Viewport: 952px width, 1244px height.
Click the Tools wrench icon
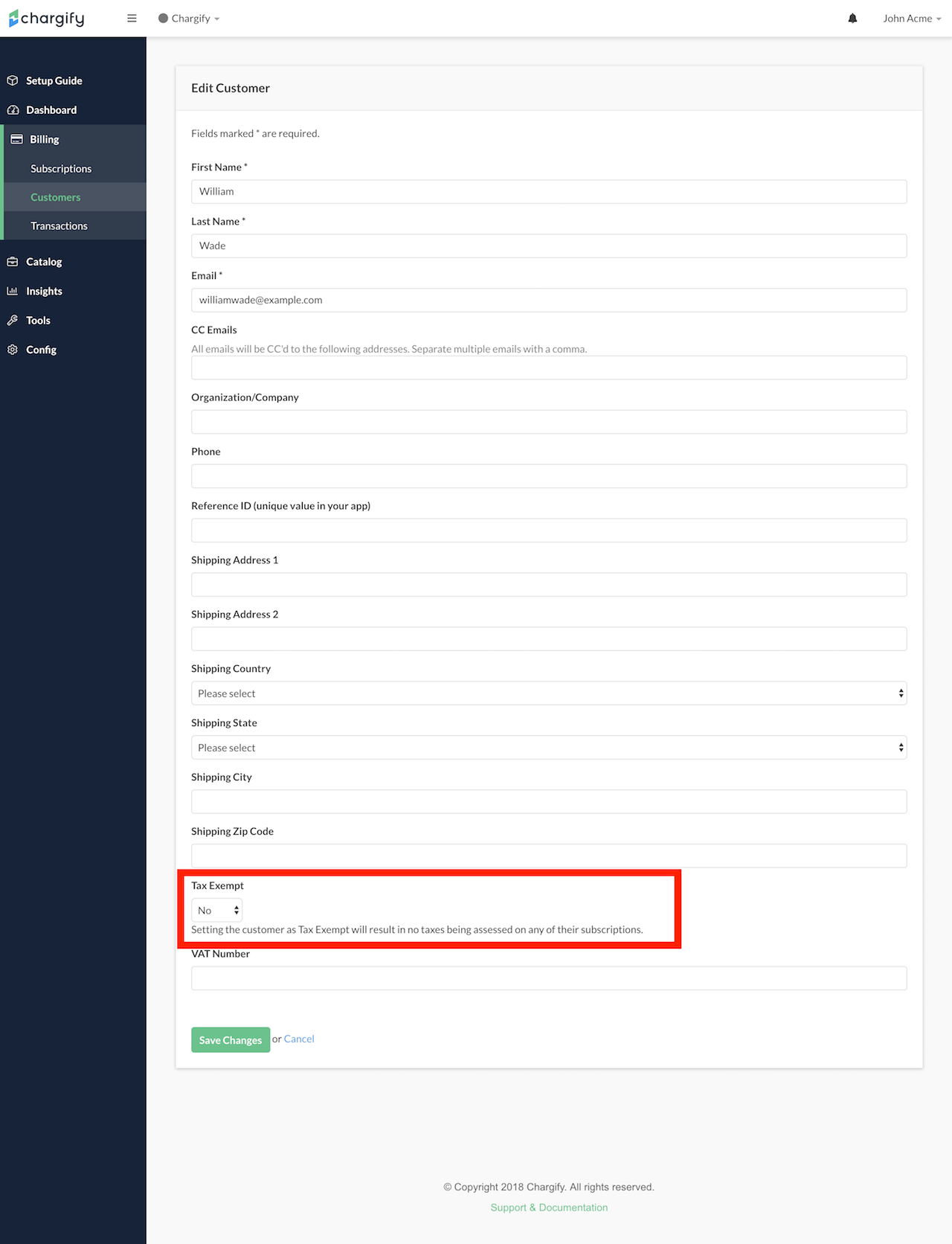pos(13,321)
